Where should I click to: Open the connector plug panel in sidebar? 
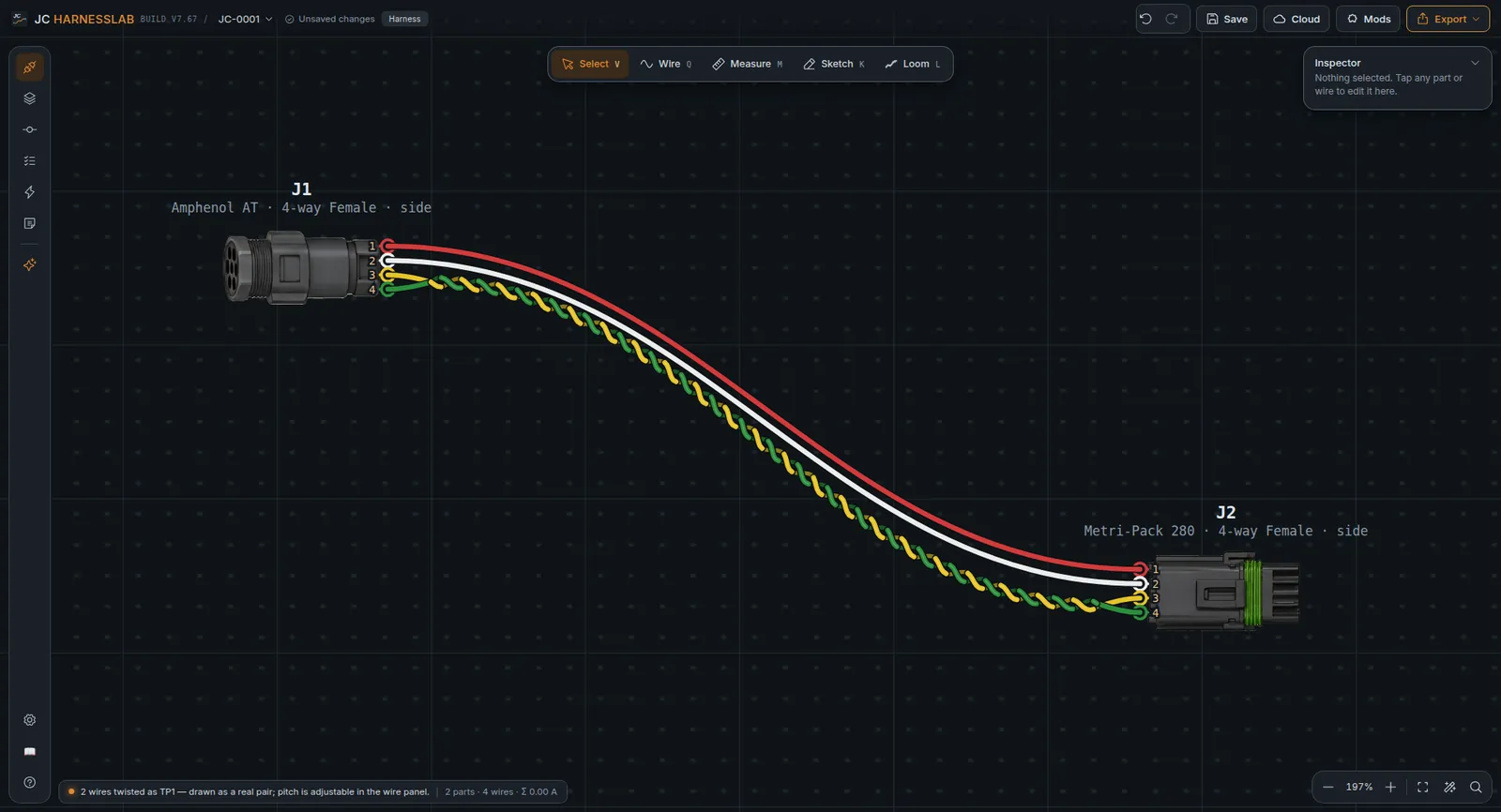30,68
